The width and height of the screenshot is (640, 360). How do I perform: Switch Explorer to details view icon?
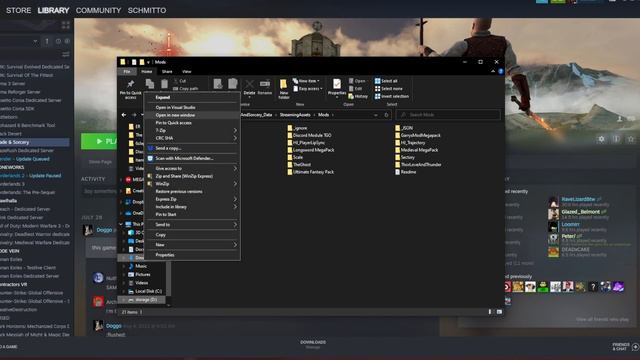point(490,312)
